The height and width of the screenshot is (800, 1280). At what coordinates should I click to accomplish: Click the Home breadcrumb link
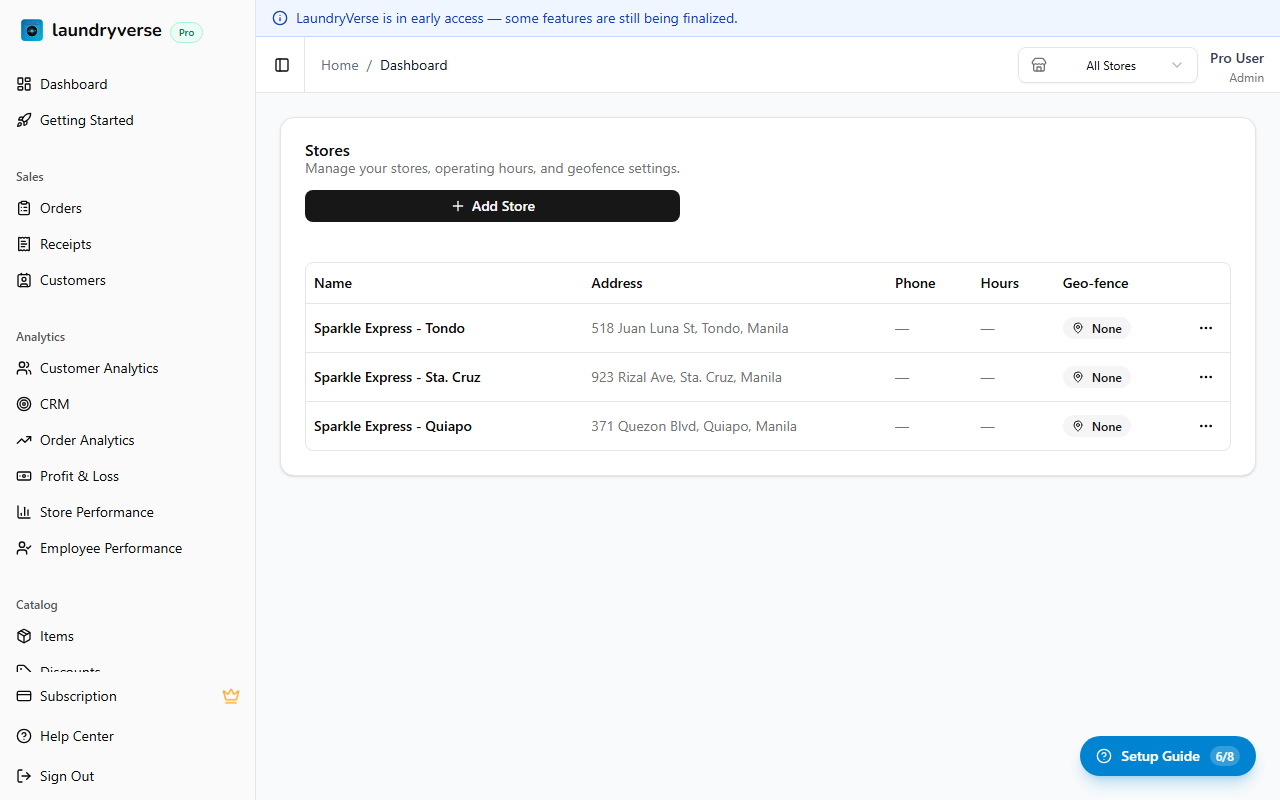tap(339, 65)
